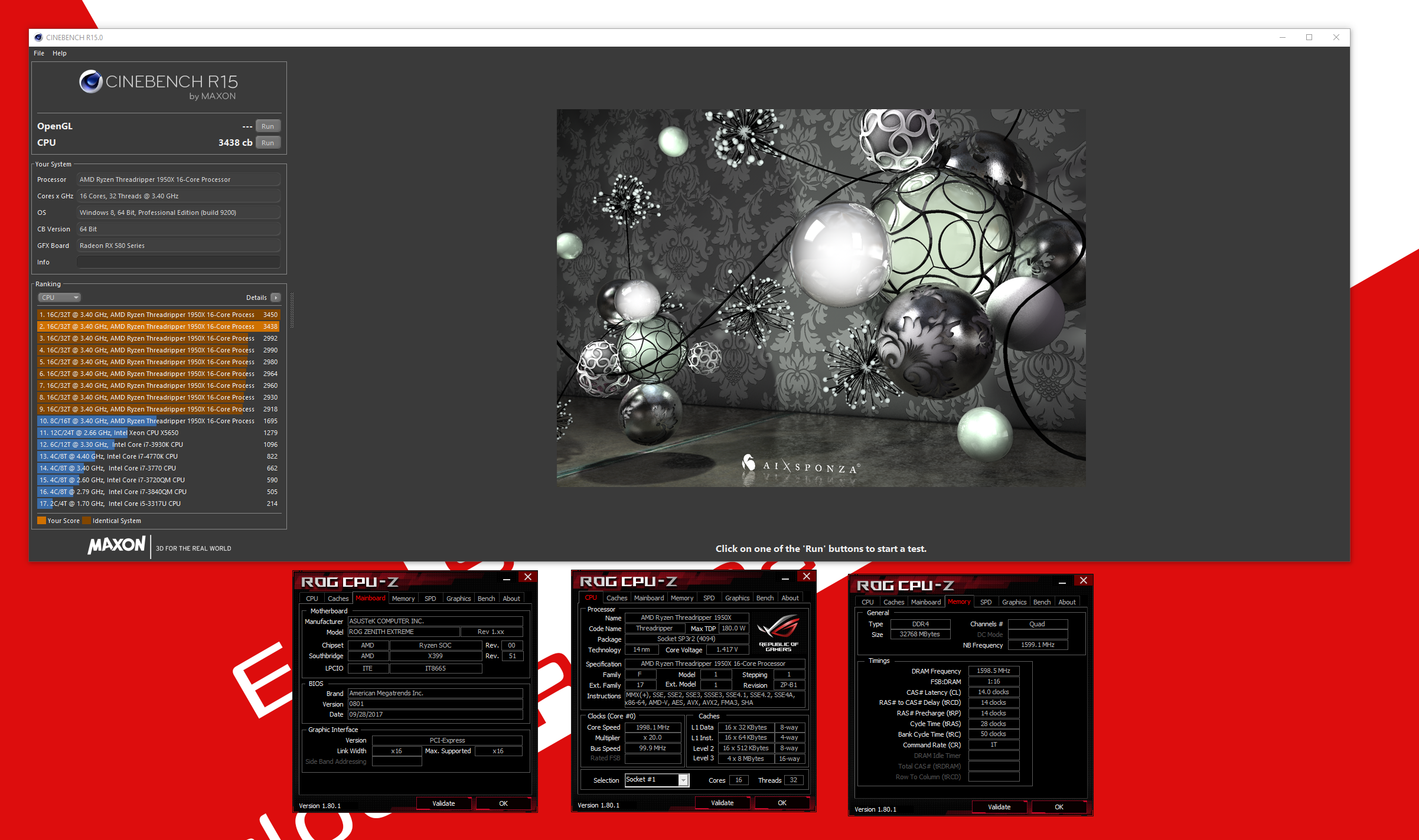Open SPD tab in Memory CPU-Z window
The width and height of the screenshot is (1419, 840).
pyautogui.click(x=986, y=602)
